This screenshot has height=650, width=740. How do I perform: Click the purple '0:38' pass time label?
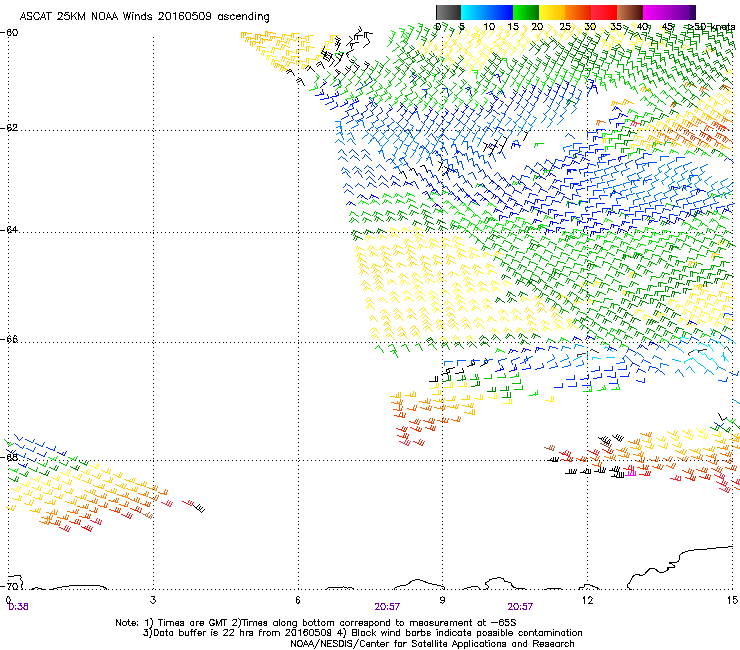18,607
